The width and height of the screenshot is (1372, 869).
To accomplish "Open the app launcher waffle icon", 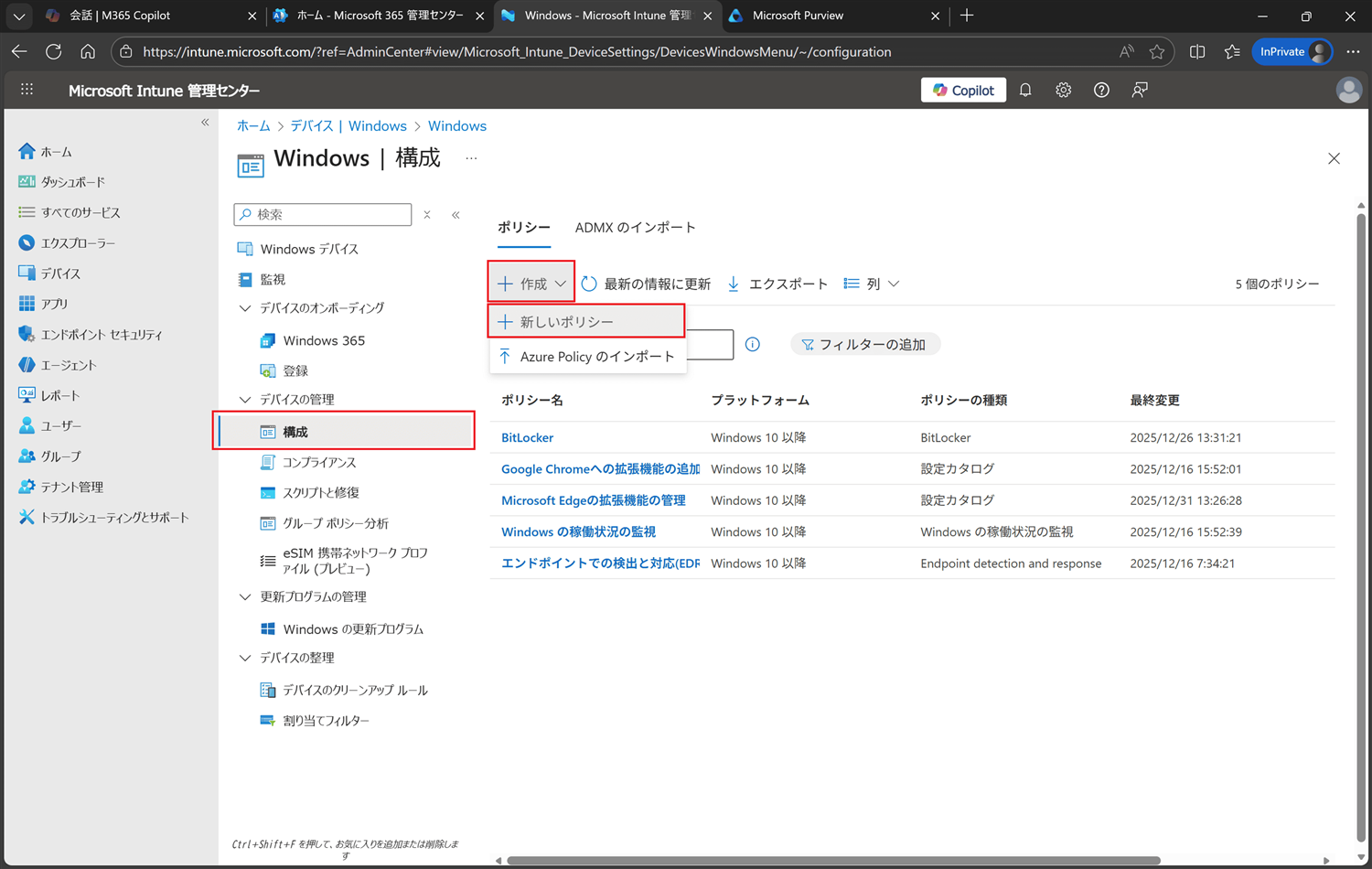I will 27,90.
